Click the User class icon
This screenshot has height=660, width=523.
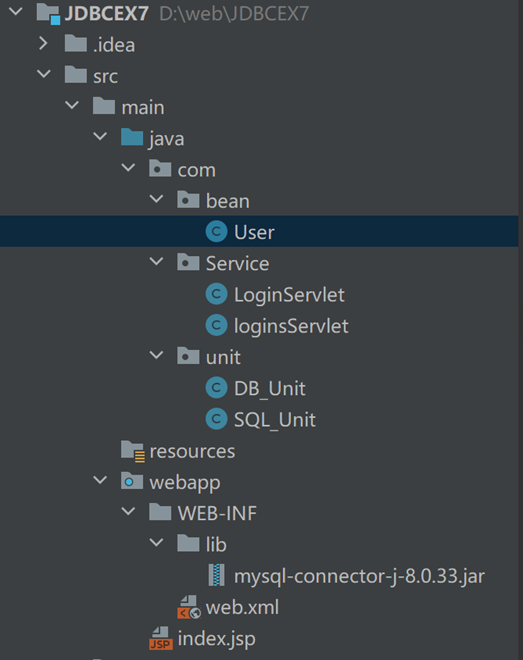pos(216,232)
